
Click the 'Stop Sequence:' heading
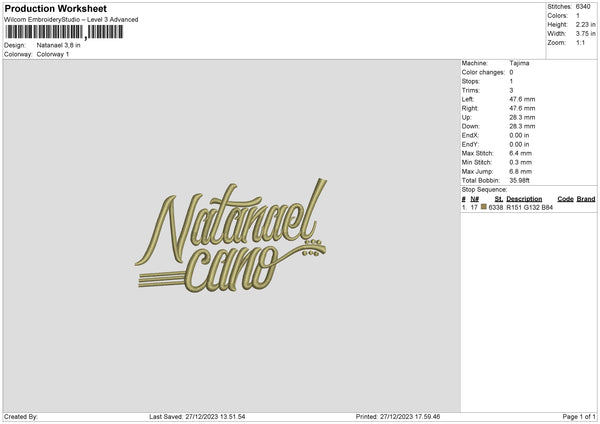(x=484, y=190)
